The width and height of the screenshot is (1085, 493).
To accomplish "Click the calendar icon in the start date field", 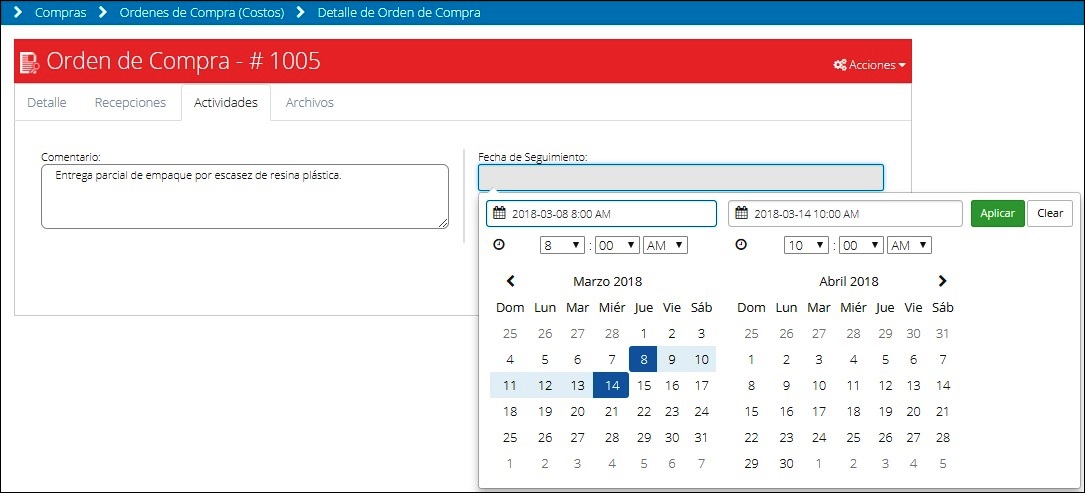I will [x=499, y=213].
